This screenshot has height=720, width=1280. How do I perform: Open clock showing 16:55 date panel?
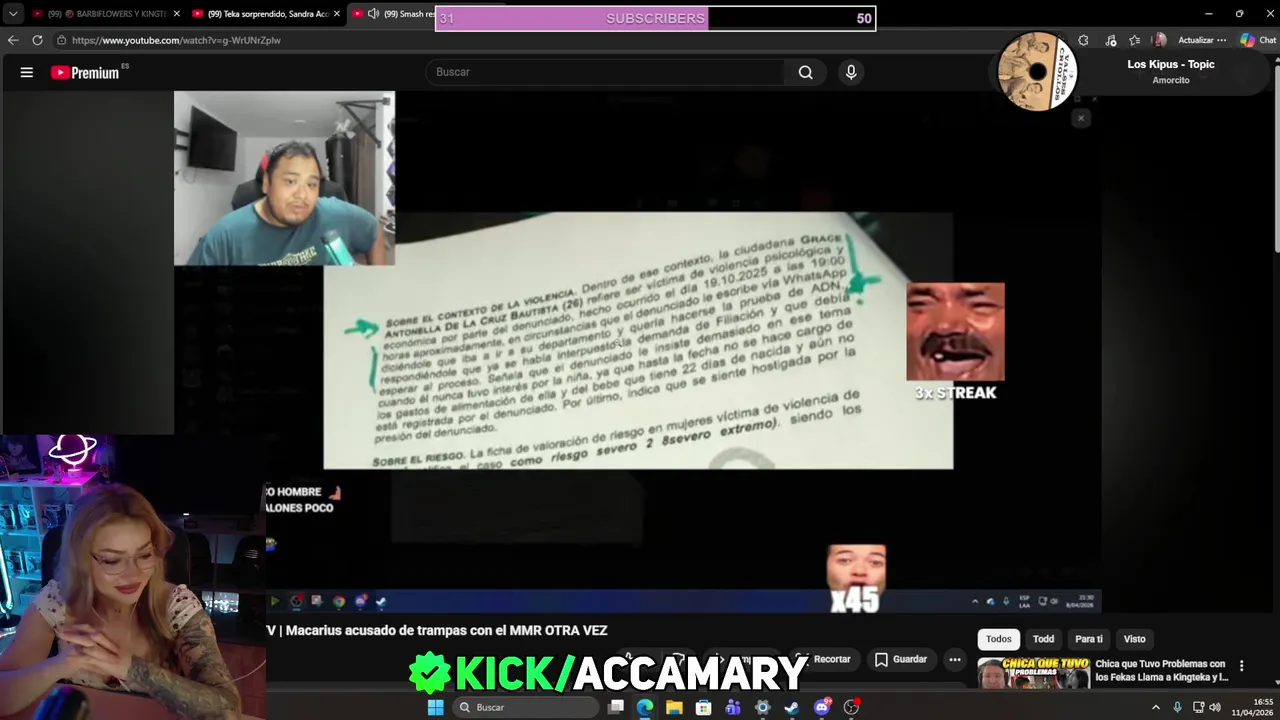1252,707
